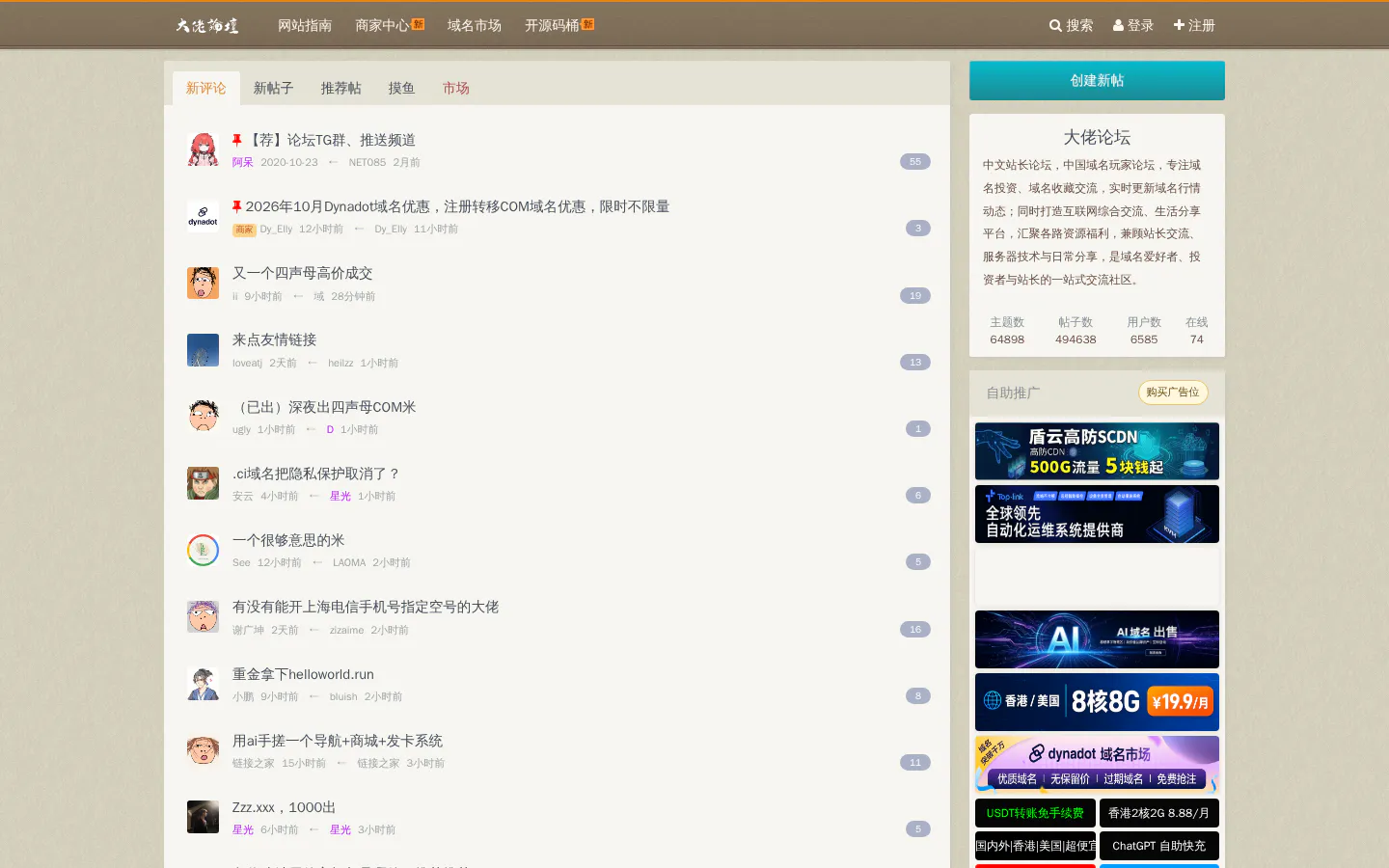Open the 盾云高防SCDN ad banner
Screen dimensions: 1389x868
tap(1097, 450)
